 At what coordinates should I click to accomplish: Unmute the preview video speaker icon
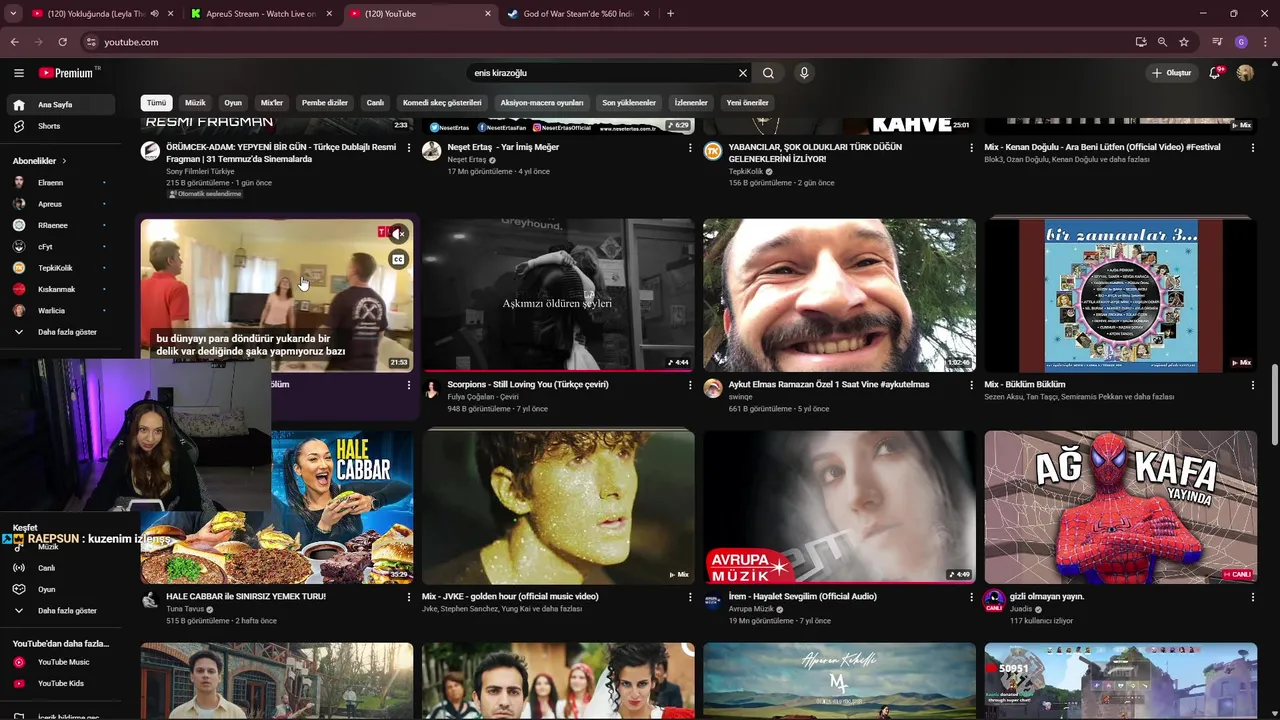(x=398, y=234)
